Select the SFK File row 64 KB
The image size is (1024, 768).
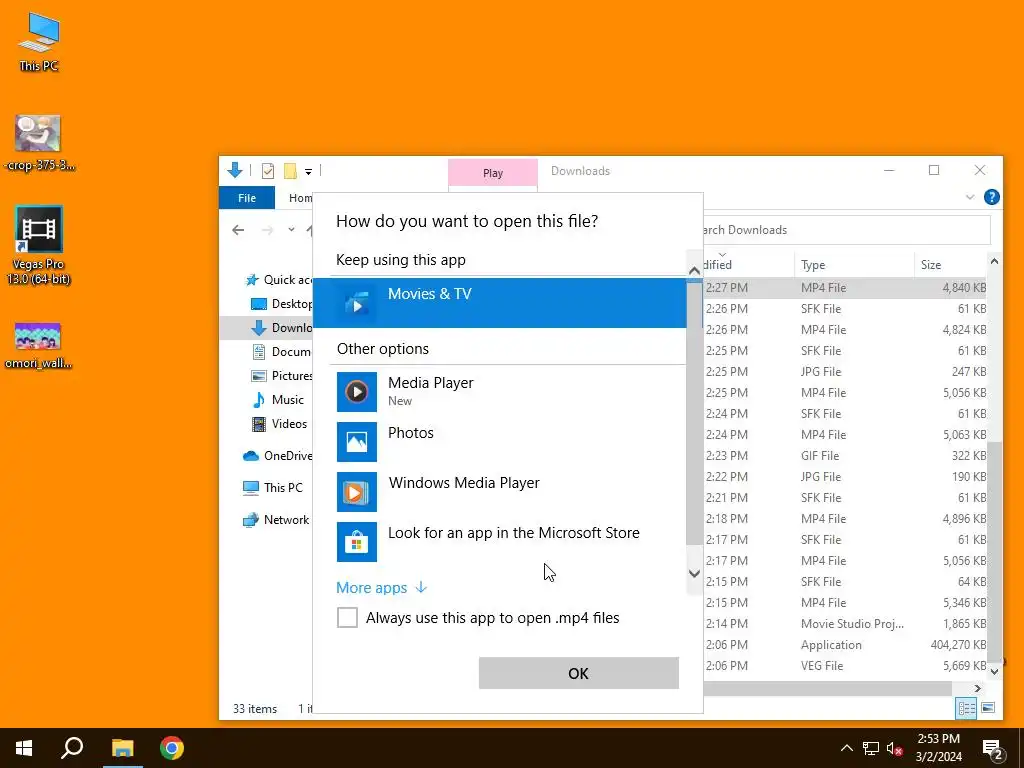(x=846, y=581)
